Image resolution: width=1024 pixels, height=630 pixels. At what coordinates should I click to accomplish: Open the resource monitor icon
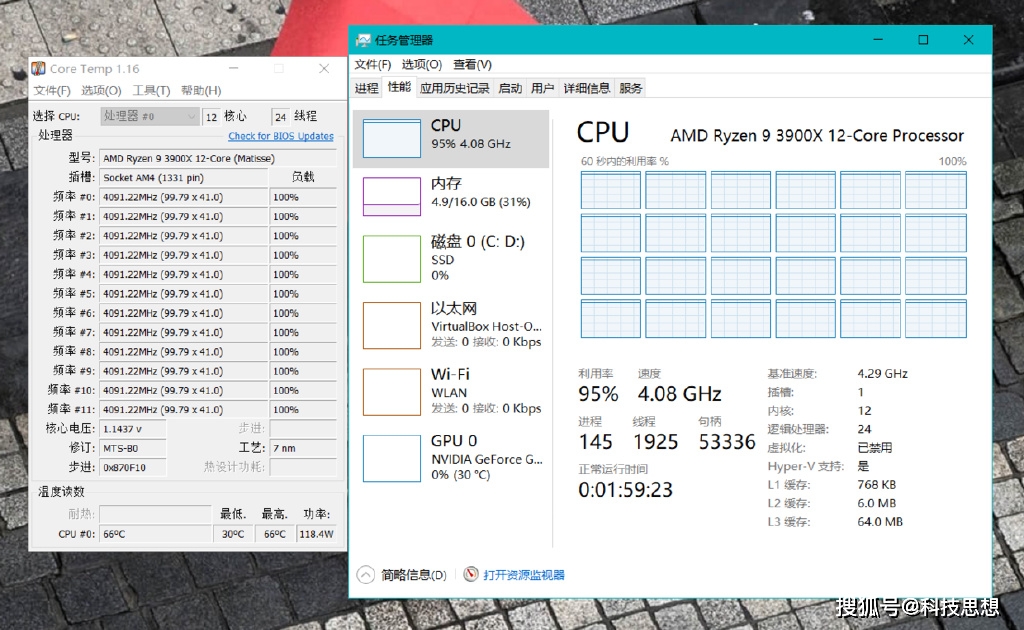471,575
